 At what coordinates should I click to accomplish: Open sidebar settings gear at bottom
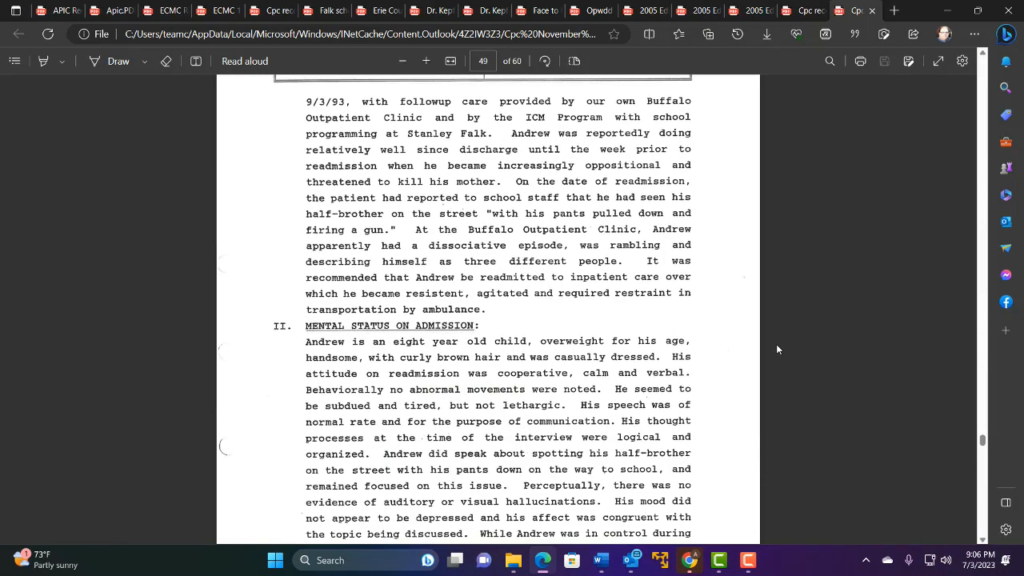(x=1006, y=530)
